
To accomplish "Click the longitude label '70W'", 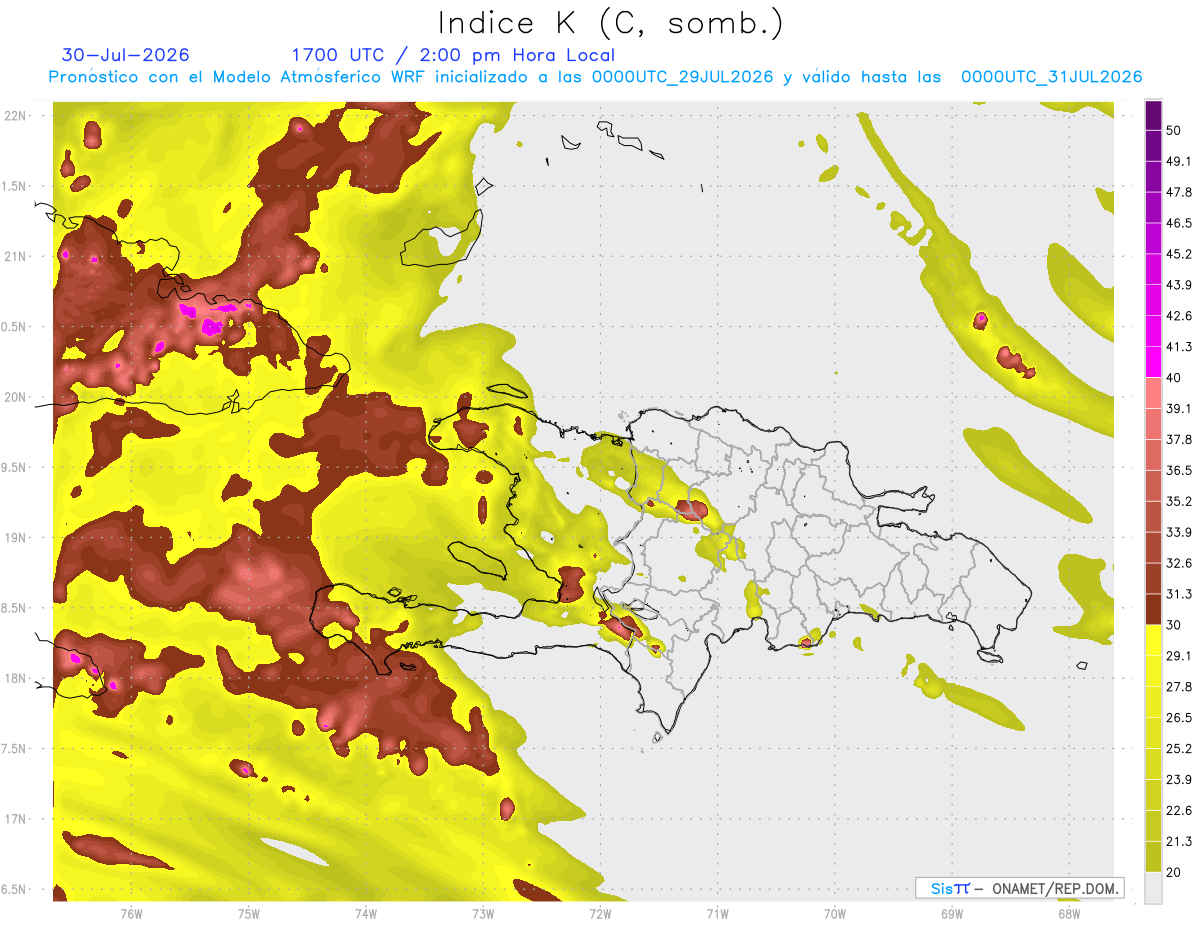I will tap(835, 913).
